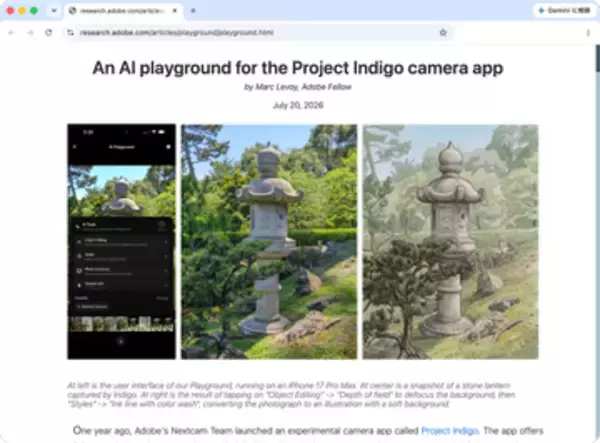This screenshot has height=443, width=600.
Task: Click the Gemini button in the tab bar
Action: tap(564, 10)
